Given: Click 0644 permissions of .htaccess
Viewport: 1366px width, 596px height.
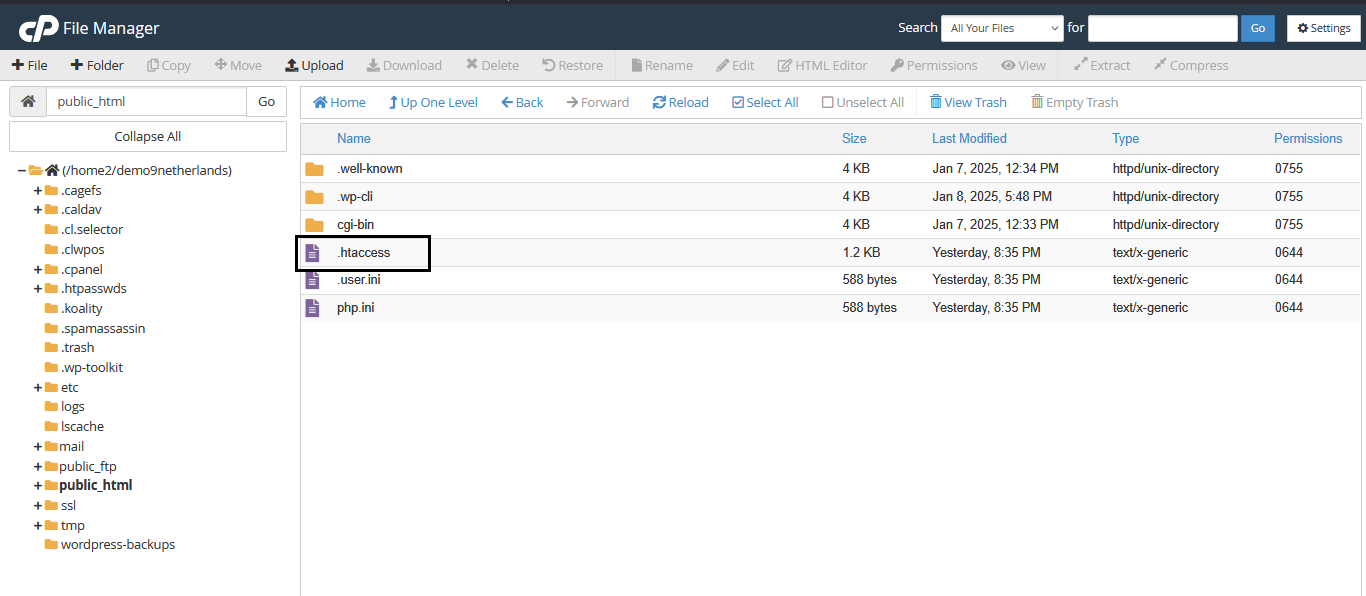Looking at the screenshot, I should pyautogui.click(x=1289, y=252).
